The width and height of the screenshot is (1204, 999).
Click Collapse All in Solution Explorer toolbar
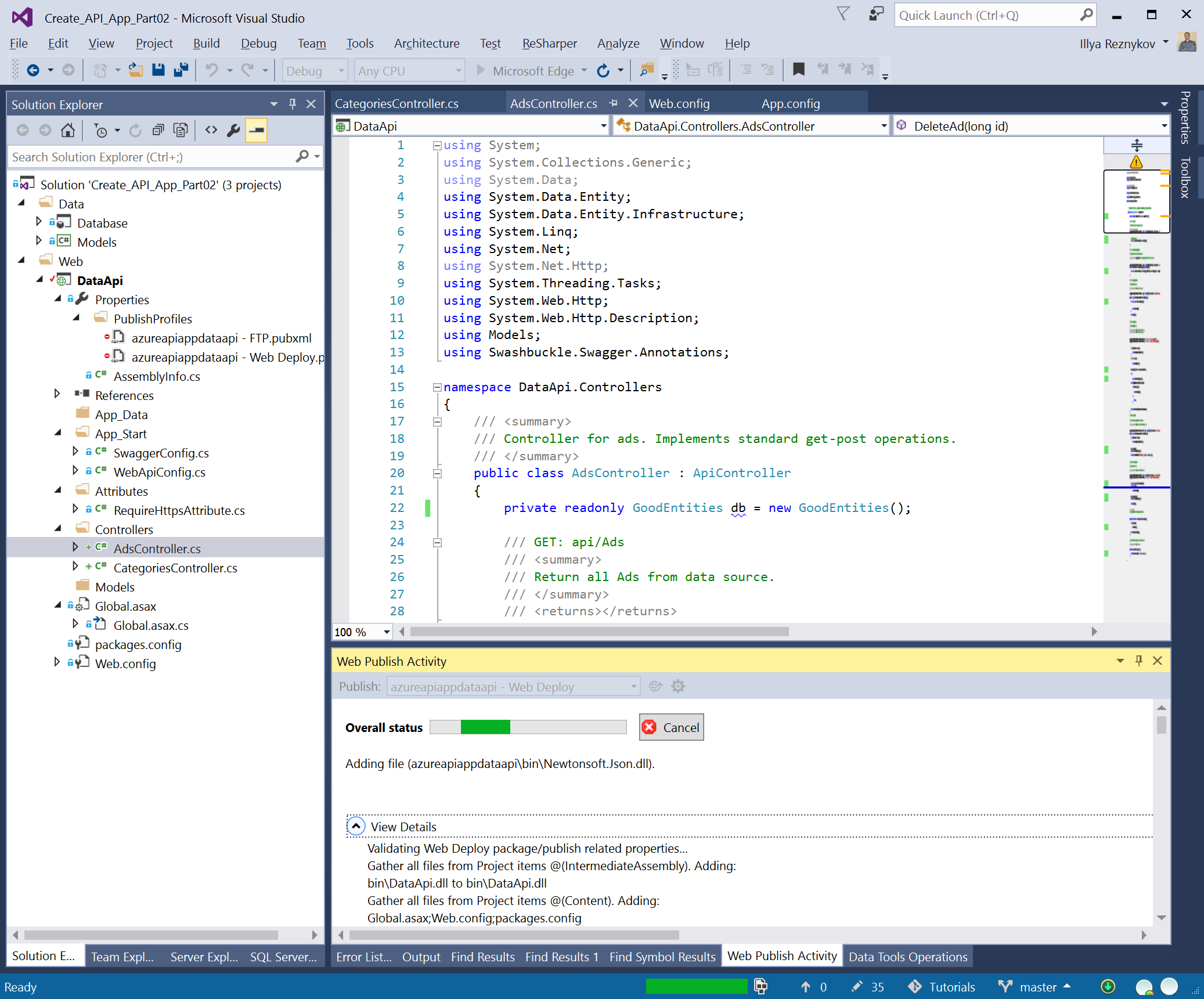(158, 131)
